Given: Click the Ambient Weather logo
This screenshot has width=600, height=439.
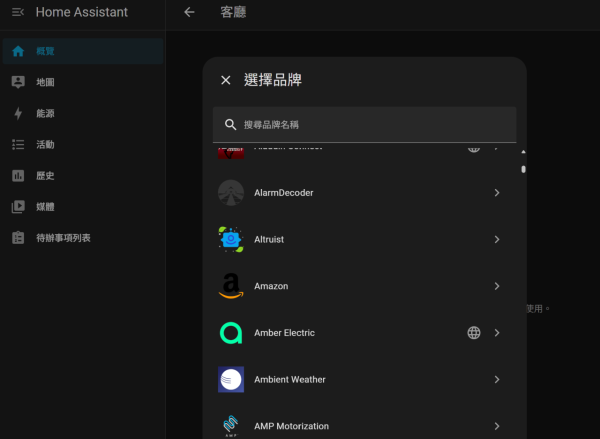Looking at the screenshot, I should 231,379.
